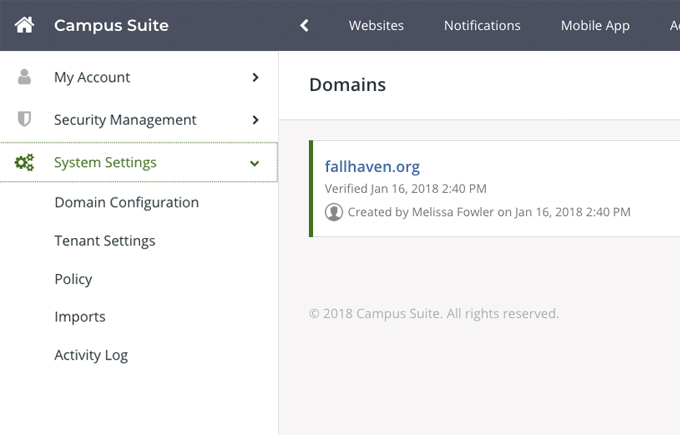Screen dimensions: 680x435
Task: Open the Imports page
Action: click(80, 317)
